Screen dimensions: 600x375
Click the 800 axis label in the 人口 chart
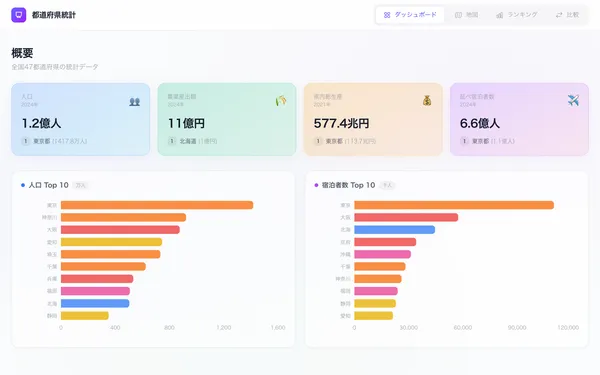tap(169, 328)
